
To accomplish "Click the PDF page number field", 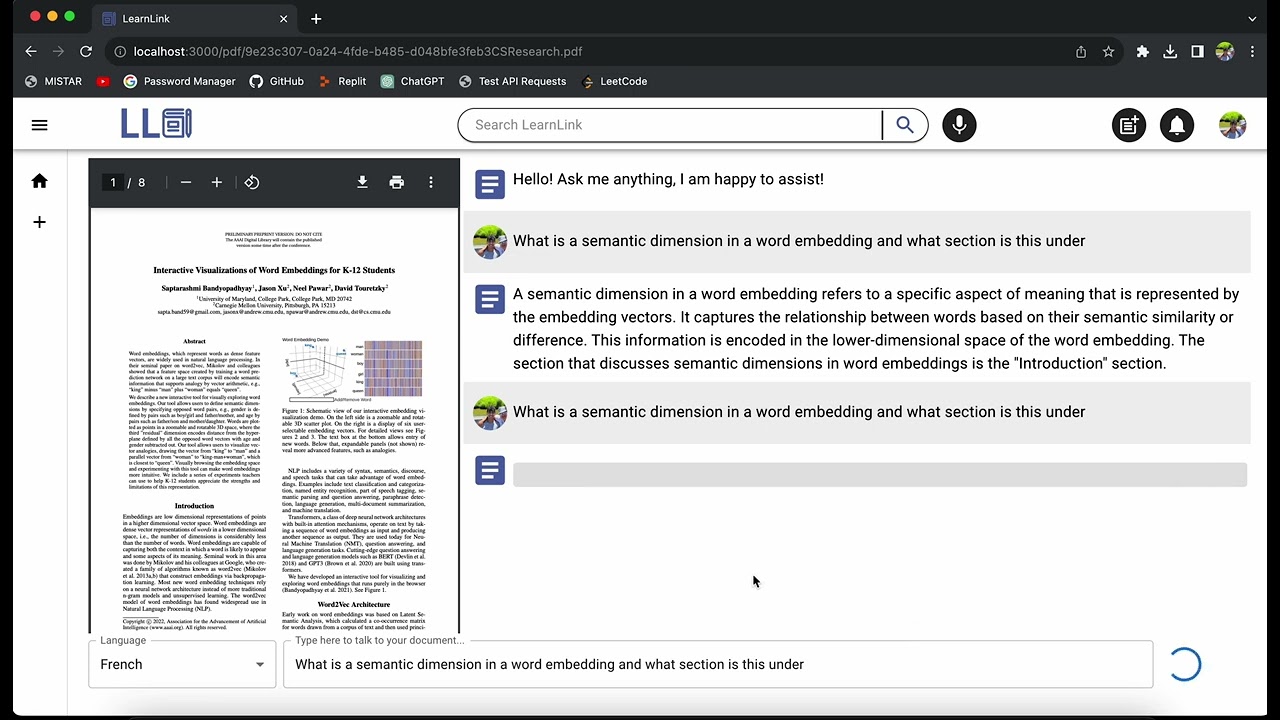I will tap(113, 182).
